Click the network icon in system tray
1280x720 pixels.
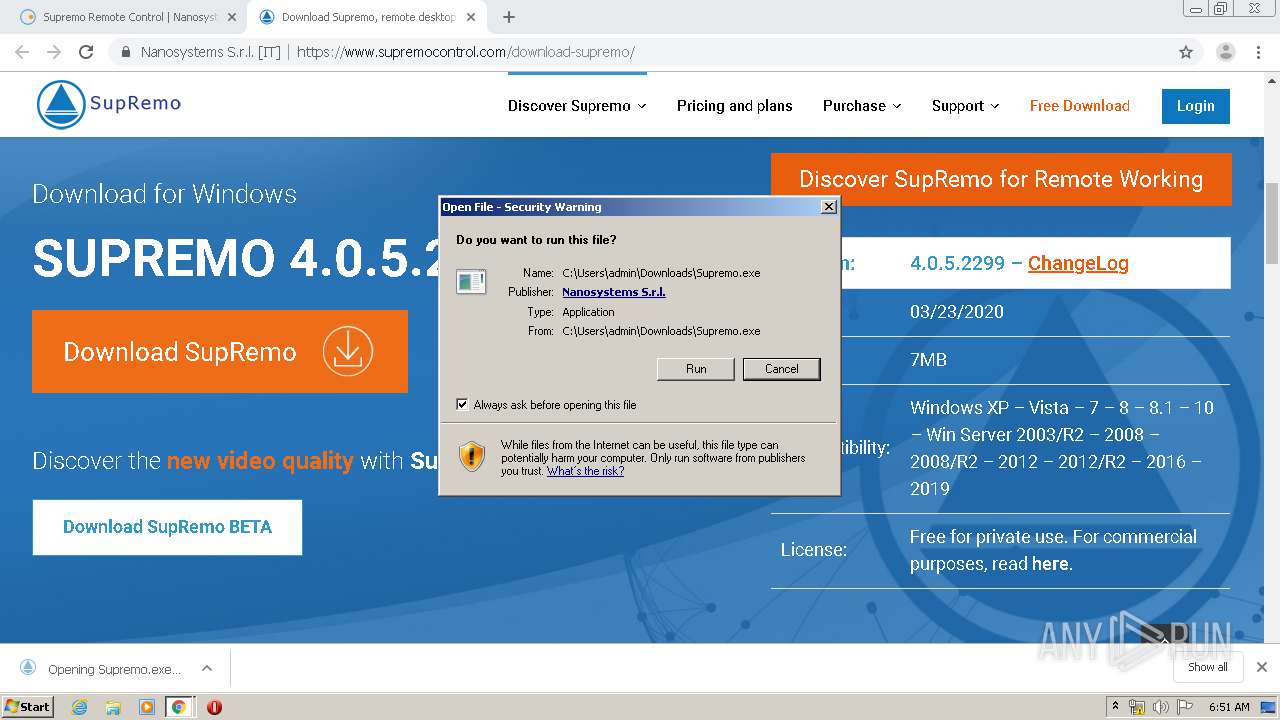click(x=1137, y=707)
